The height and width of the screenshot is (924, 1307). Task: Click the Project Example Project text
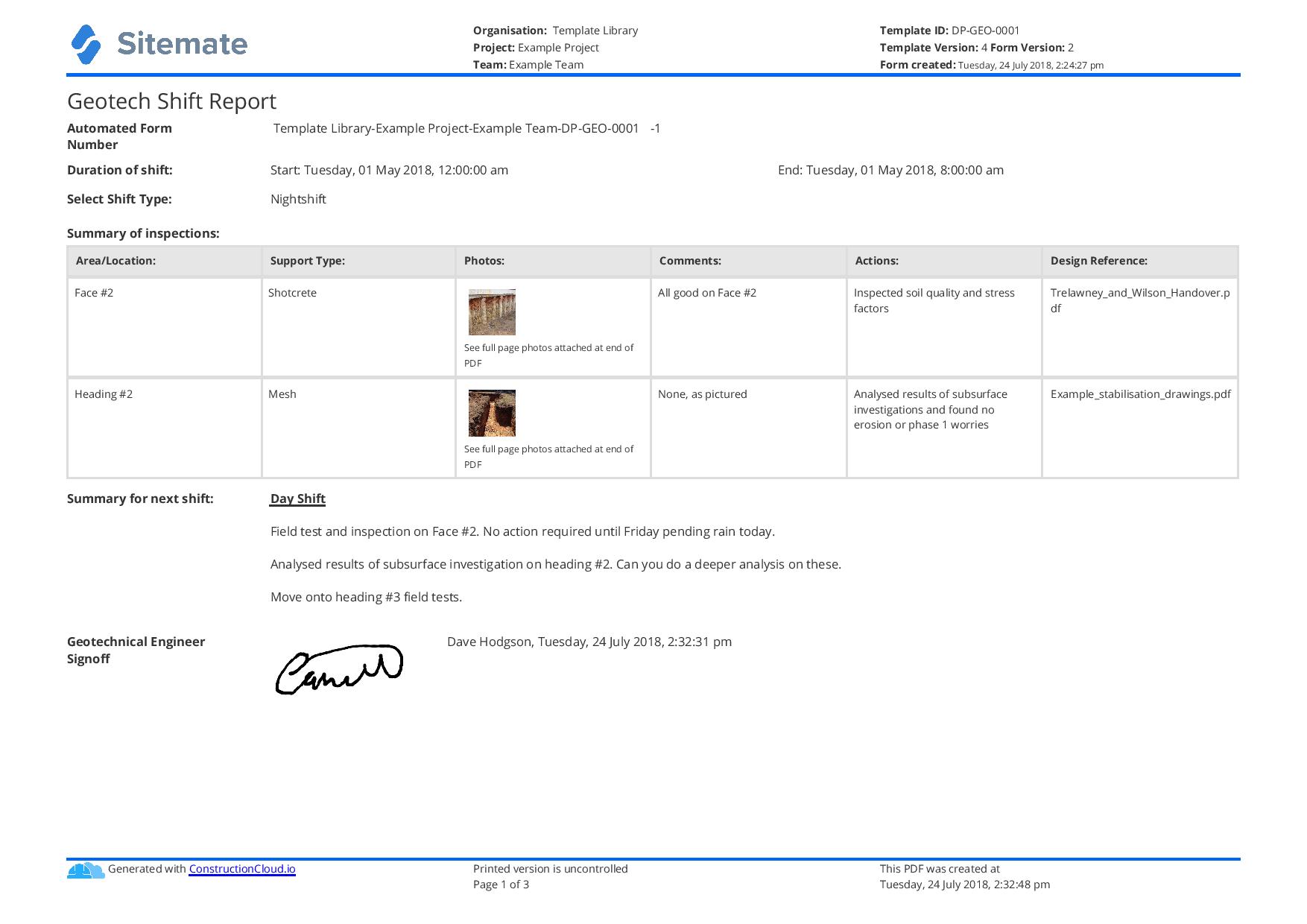(x=536, y=48)
